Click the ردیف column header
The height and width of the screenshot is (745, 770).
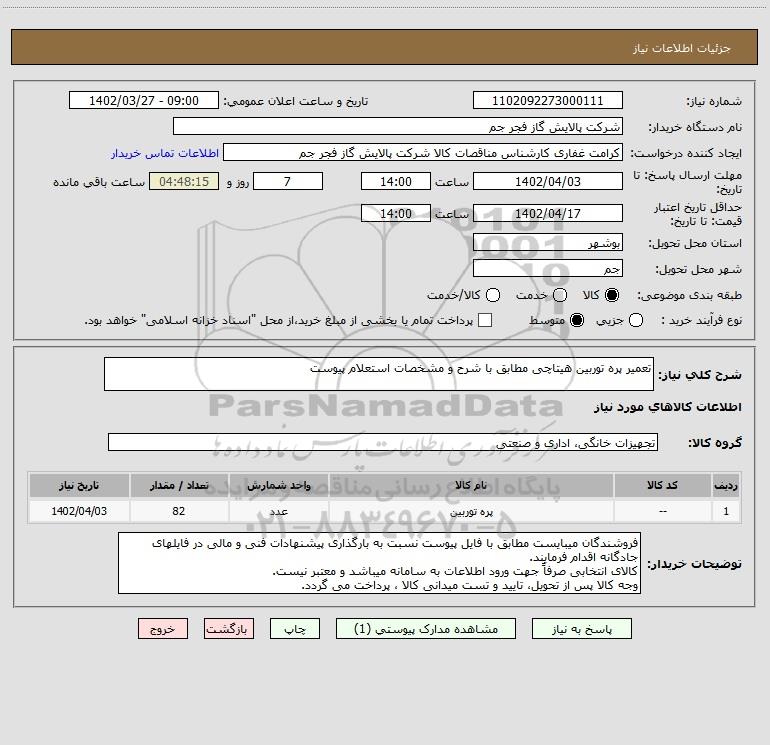click(726, 486)
